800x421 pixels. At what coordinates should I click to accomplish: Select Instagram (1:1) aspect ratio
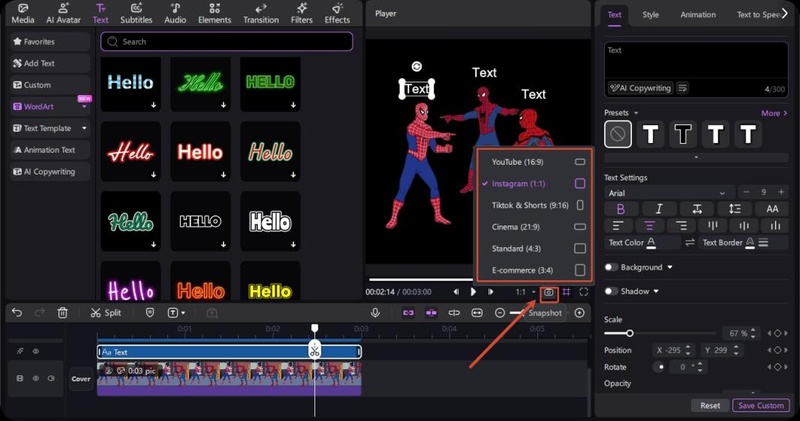click(535, 184)
